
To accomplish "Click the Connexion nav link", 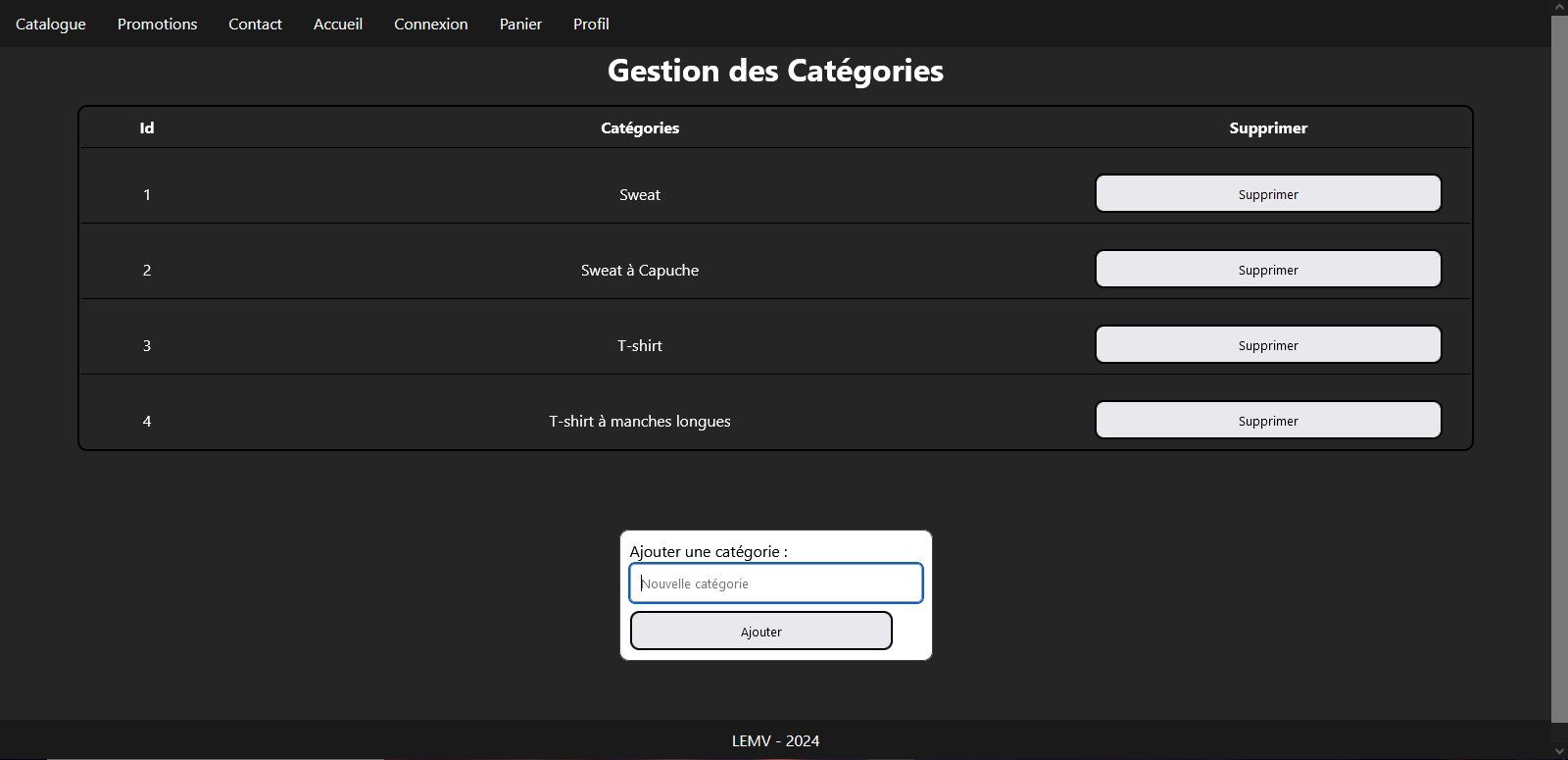I will (x=430, y=24).
